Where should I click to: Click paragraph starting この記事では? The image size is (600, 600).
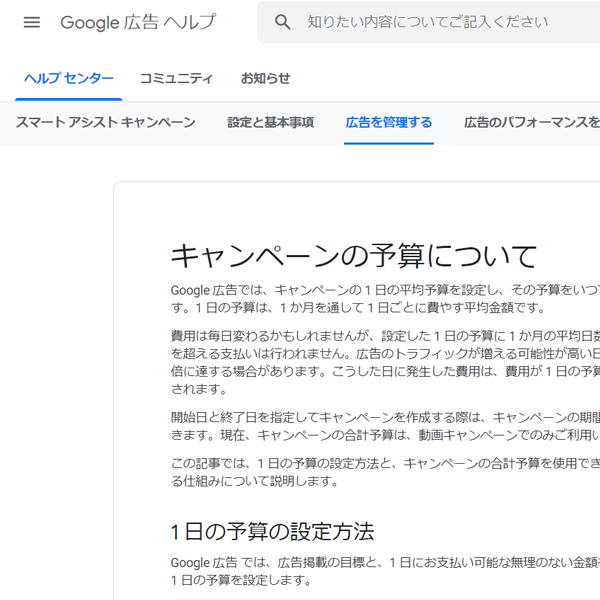pos(385,472)
